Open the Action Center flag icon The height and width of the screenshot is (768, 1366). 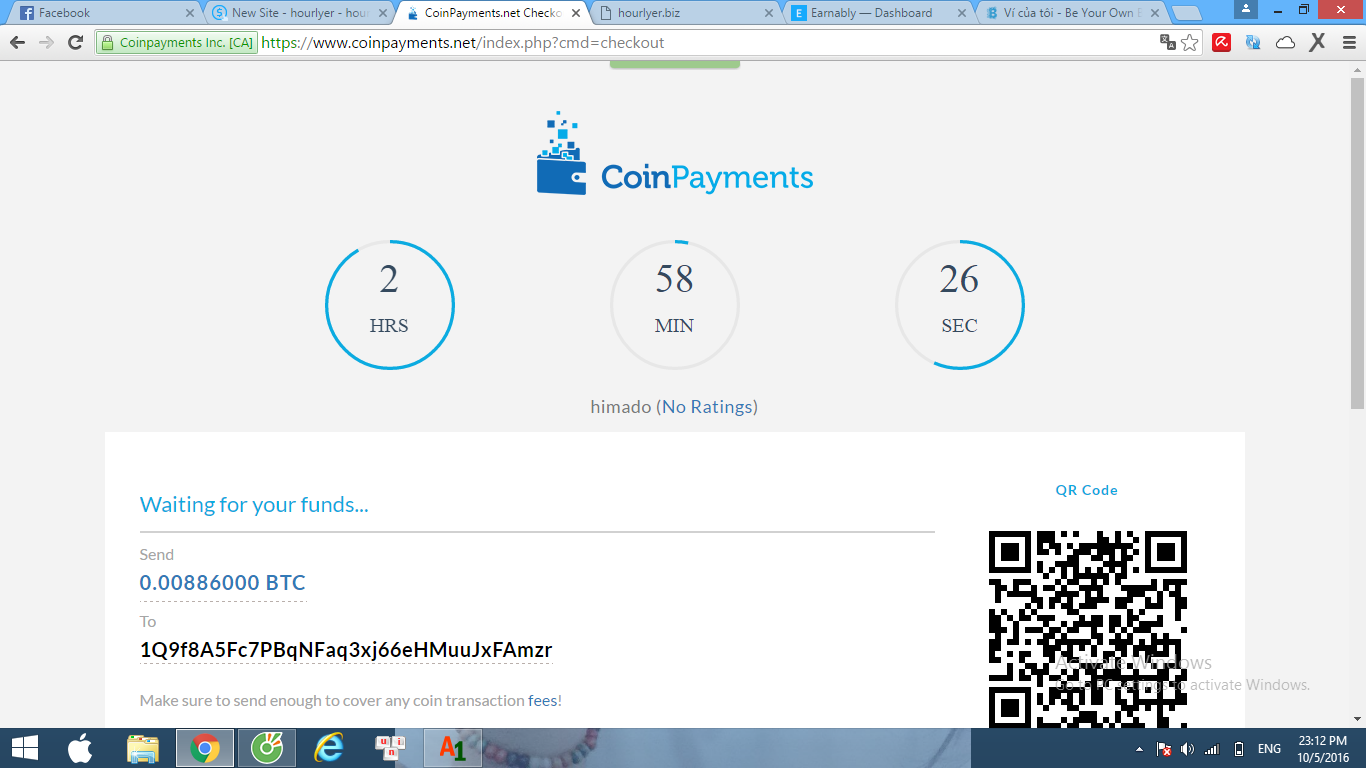[1164, 749]
